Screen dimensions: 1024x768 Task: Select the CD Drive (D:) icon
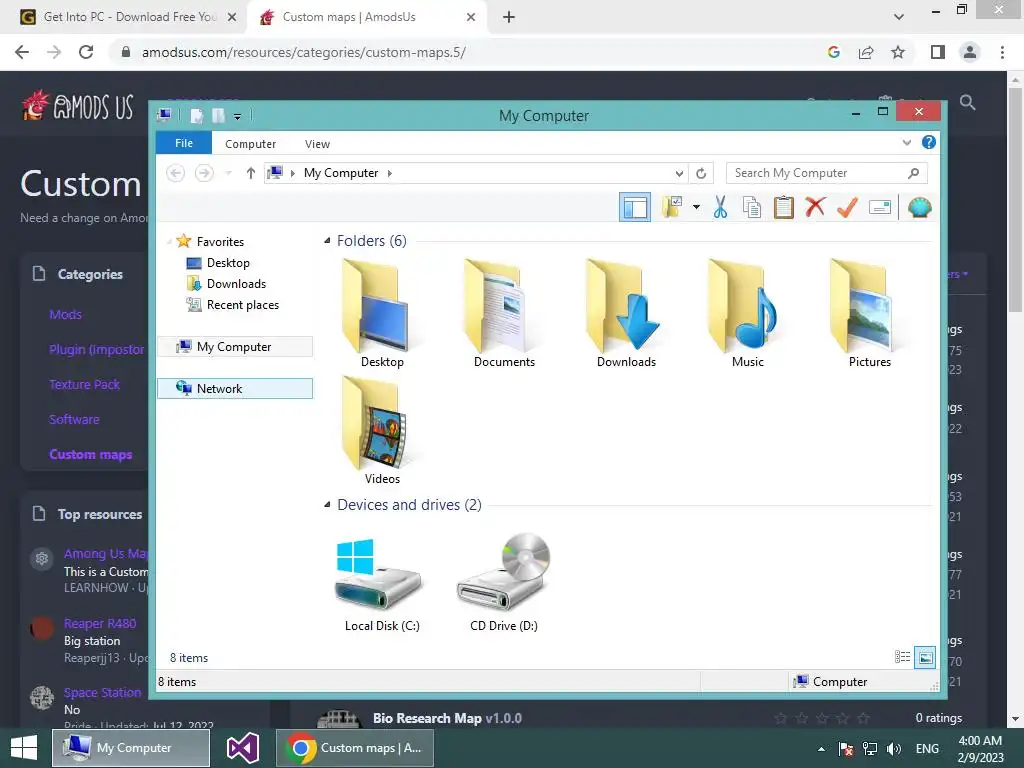[504, 583]
